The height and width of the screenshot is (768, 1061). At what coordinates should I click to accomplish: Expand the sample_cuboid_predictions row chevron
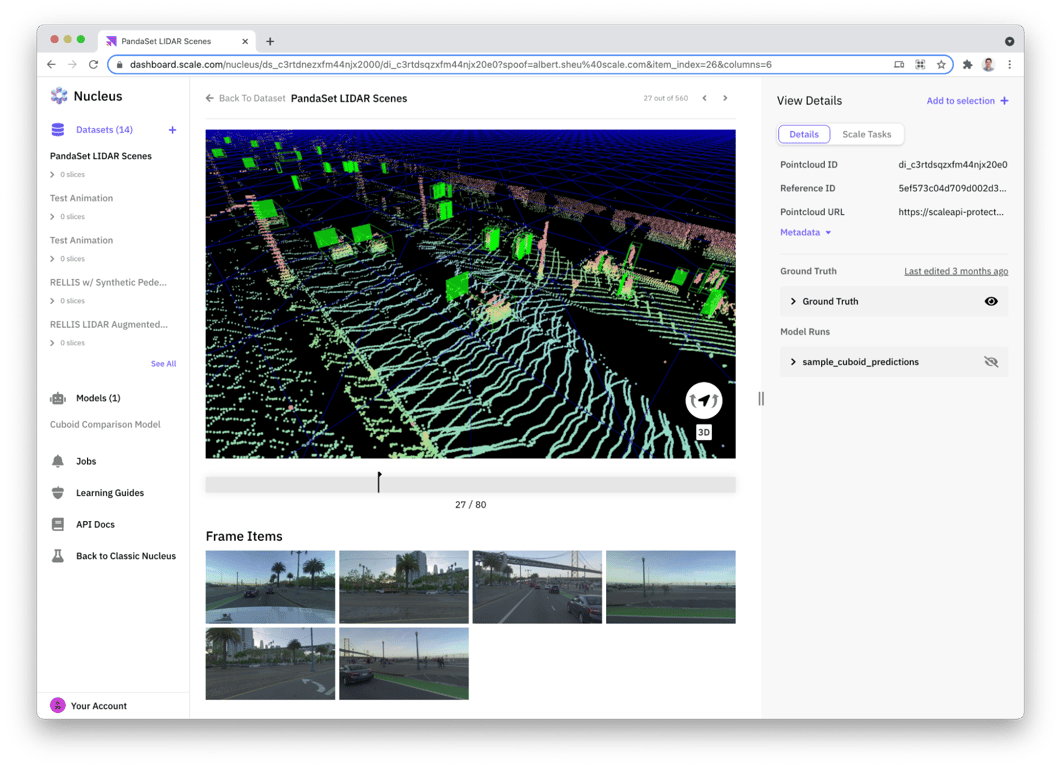[x=793, y=362]
